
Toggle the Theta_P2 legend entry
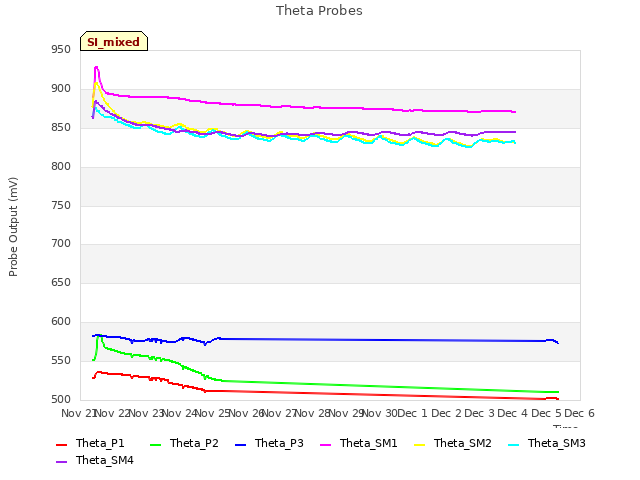[x=184, y=443]
